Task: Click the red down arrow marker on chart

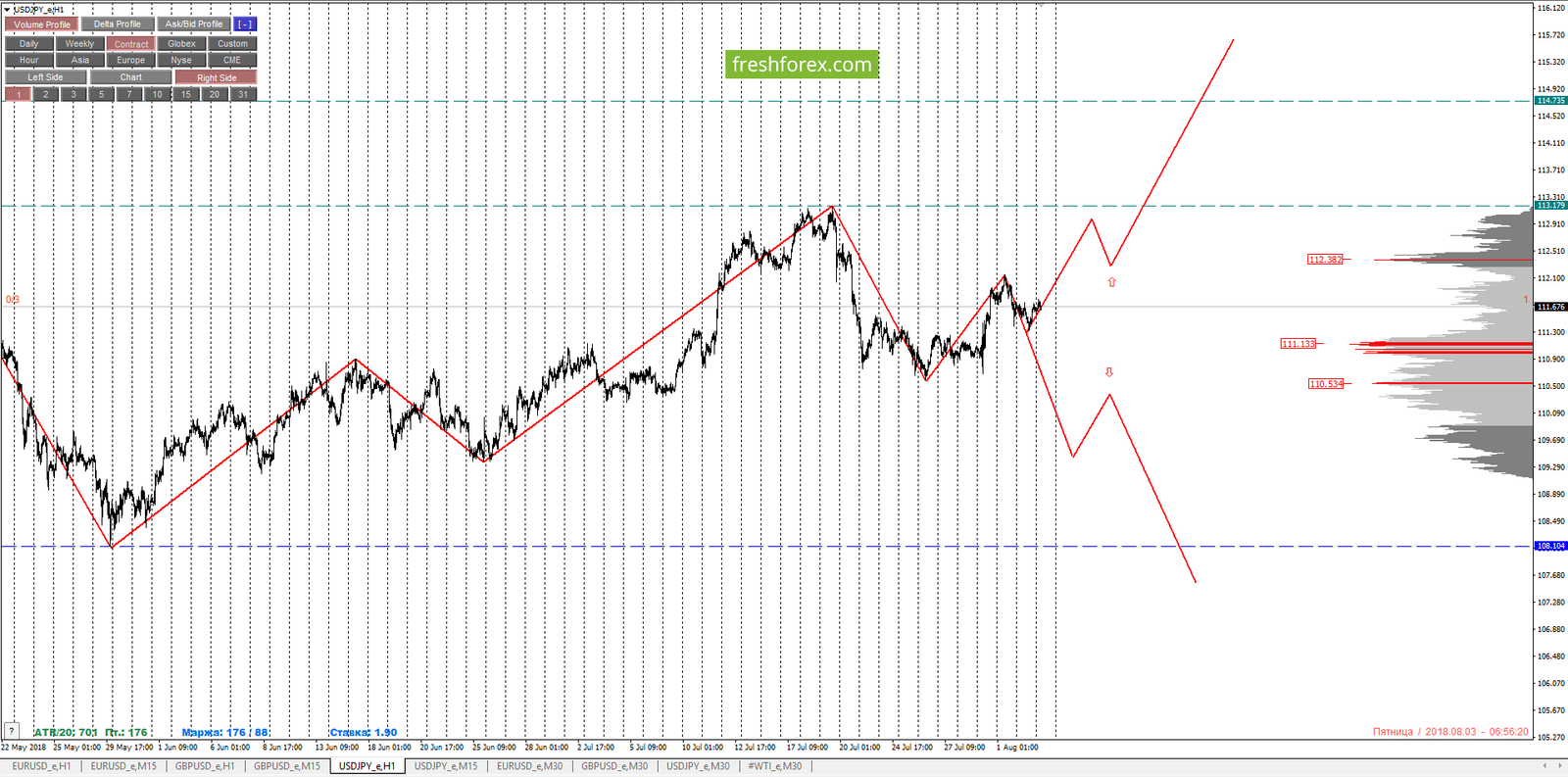Action: click(1109, 372)
